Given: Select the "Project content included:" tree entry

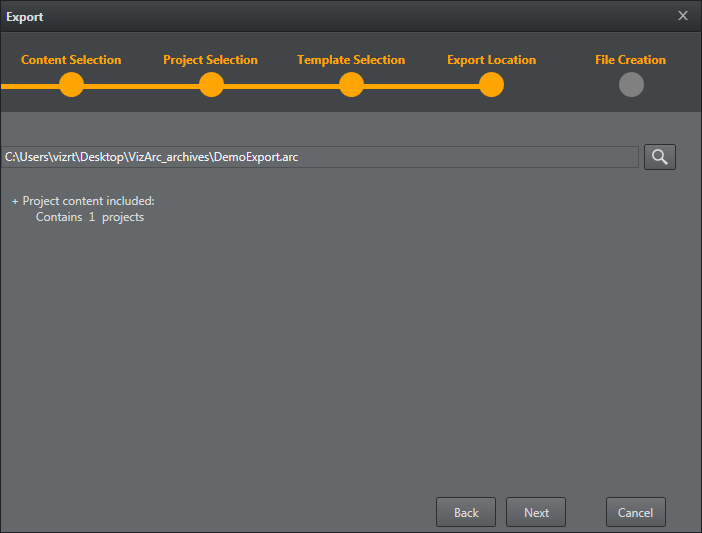Looking at the screenshot, I should point(88,201).
